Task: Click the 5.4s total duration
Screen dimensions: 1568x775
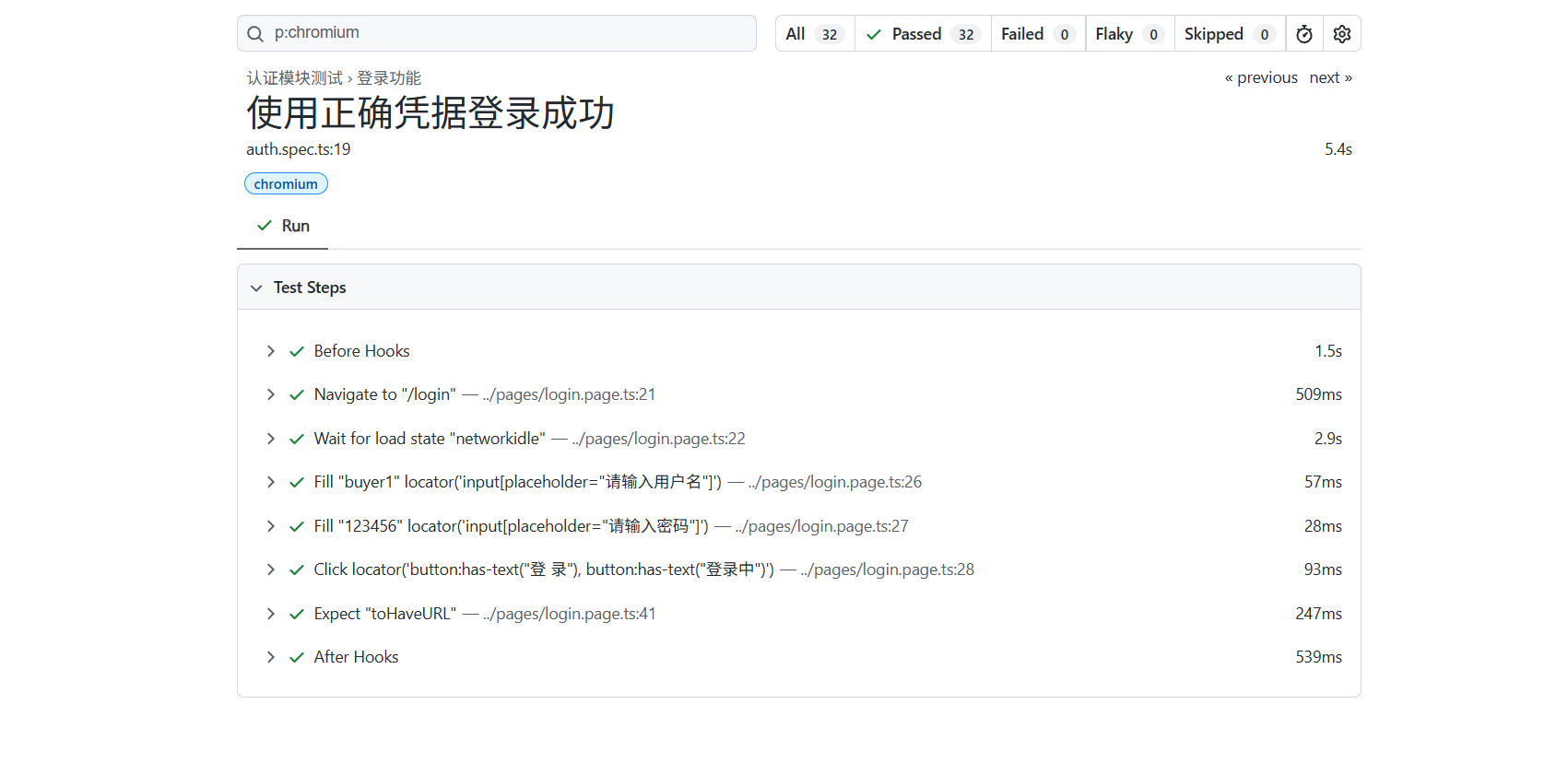Action: 1338,149
